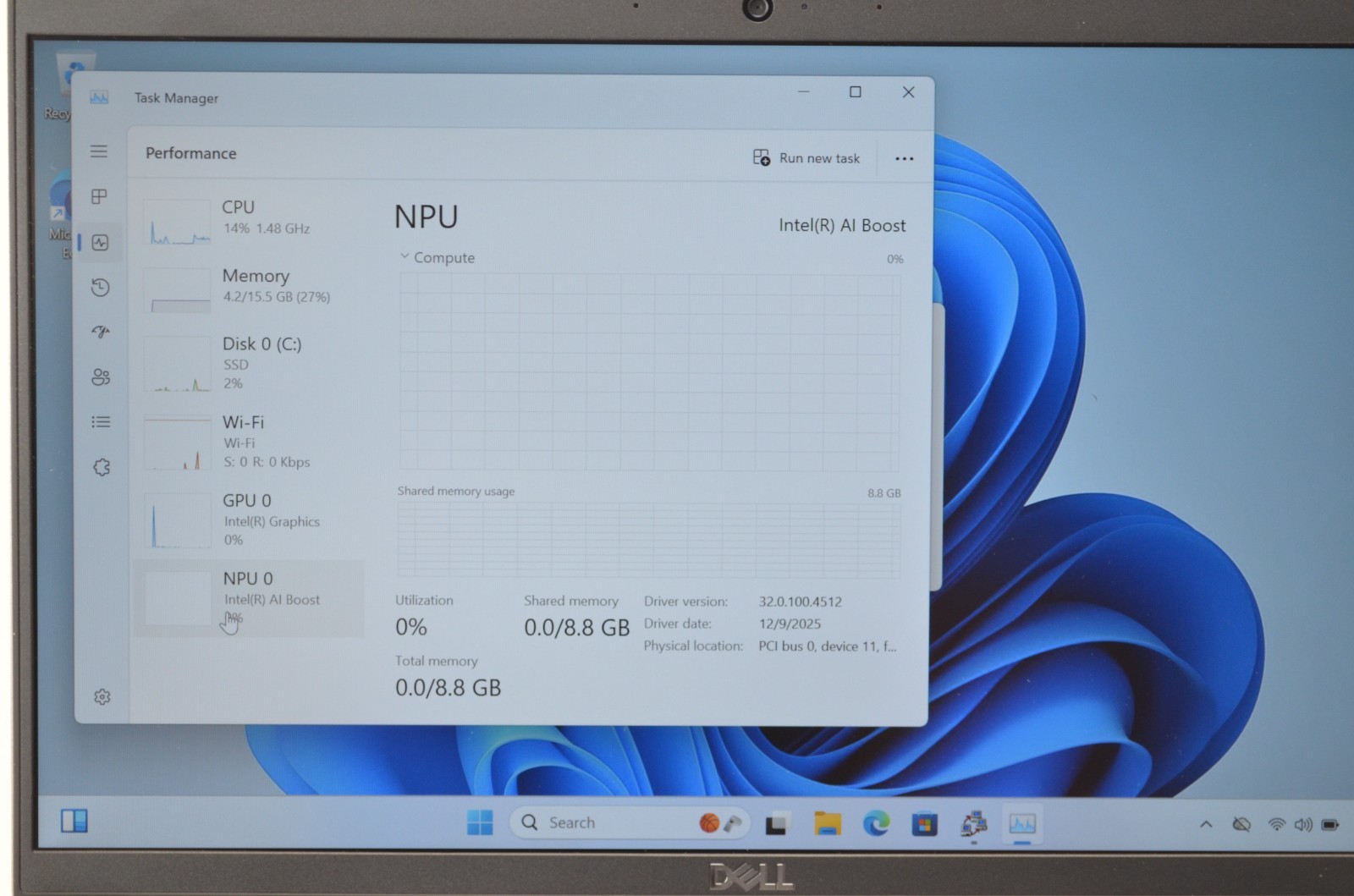Viewport: 1354px width, 896px height.
Task: Click the Memory mini usage graph thumbnail
Action: point(177,290)
